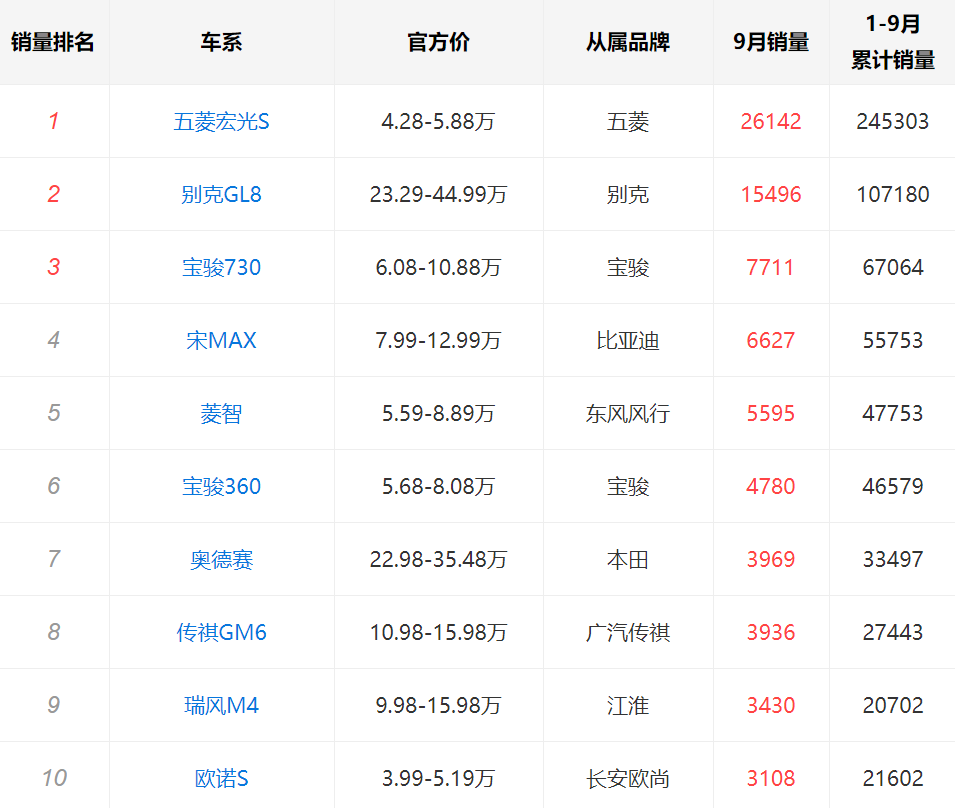Open the 宝骏730 car series link
This screenshot has height=808, width=955.
[221, 267]
